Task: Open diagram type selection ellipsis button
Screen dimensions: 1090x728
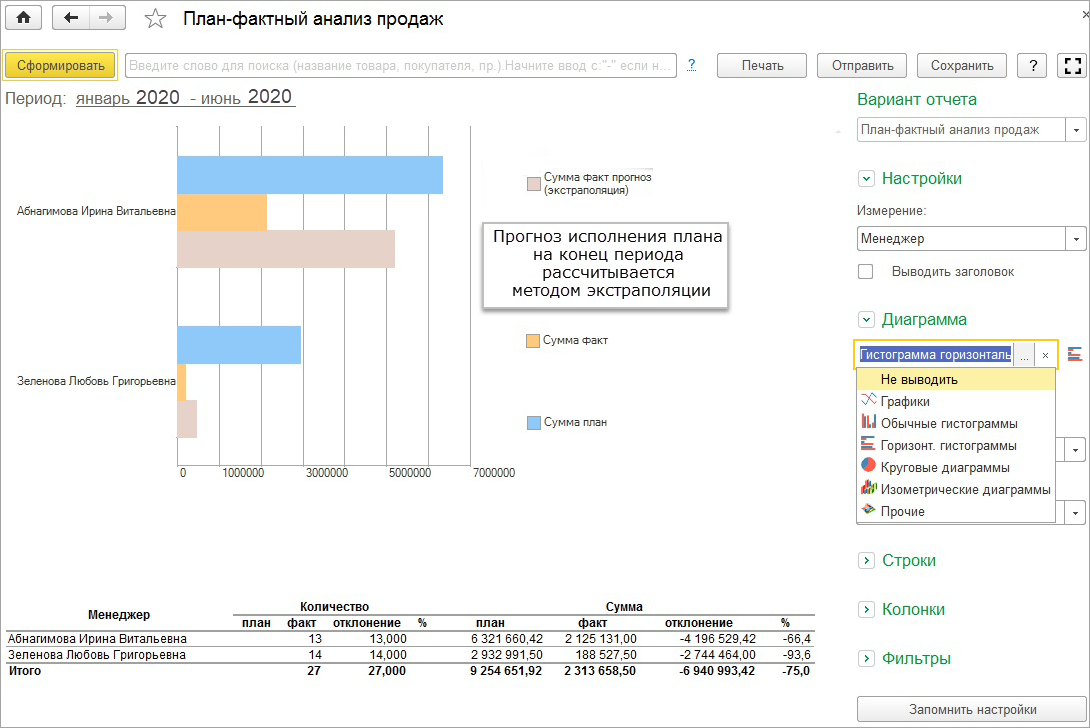Action: pos(1024,355)
